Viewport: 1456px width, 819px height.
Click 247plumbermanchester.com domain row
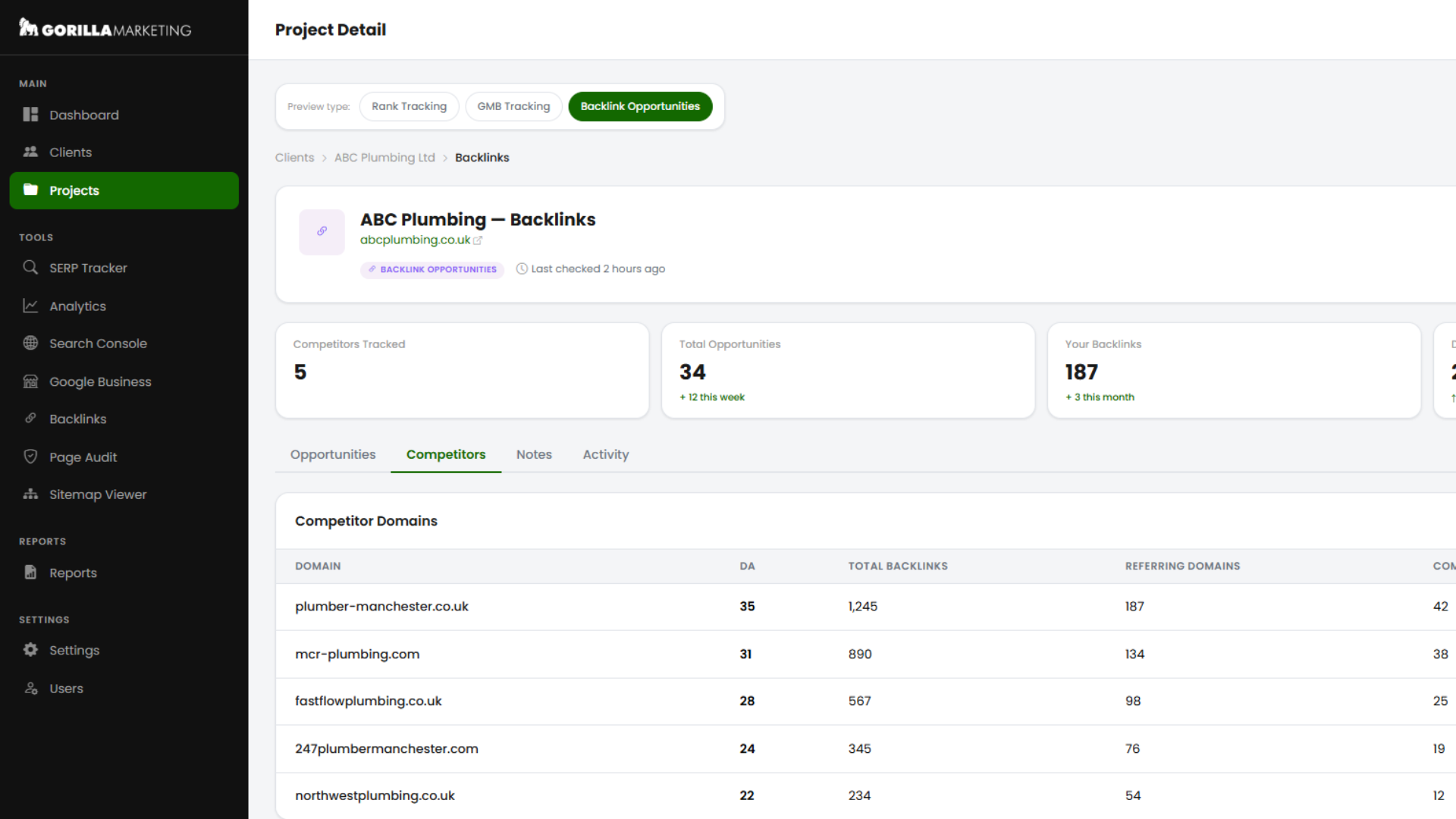865,748
